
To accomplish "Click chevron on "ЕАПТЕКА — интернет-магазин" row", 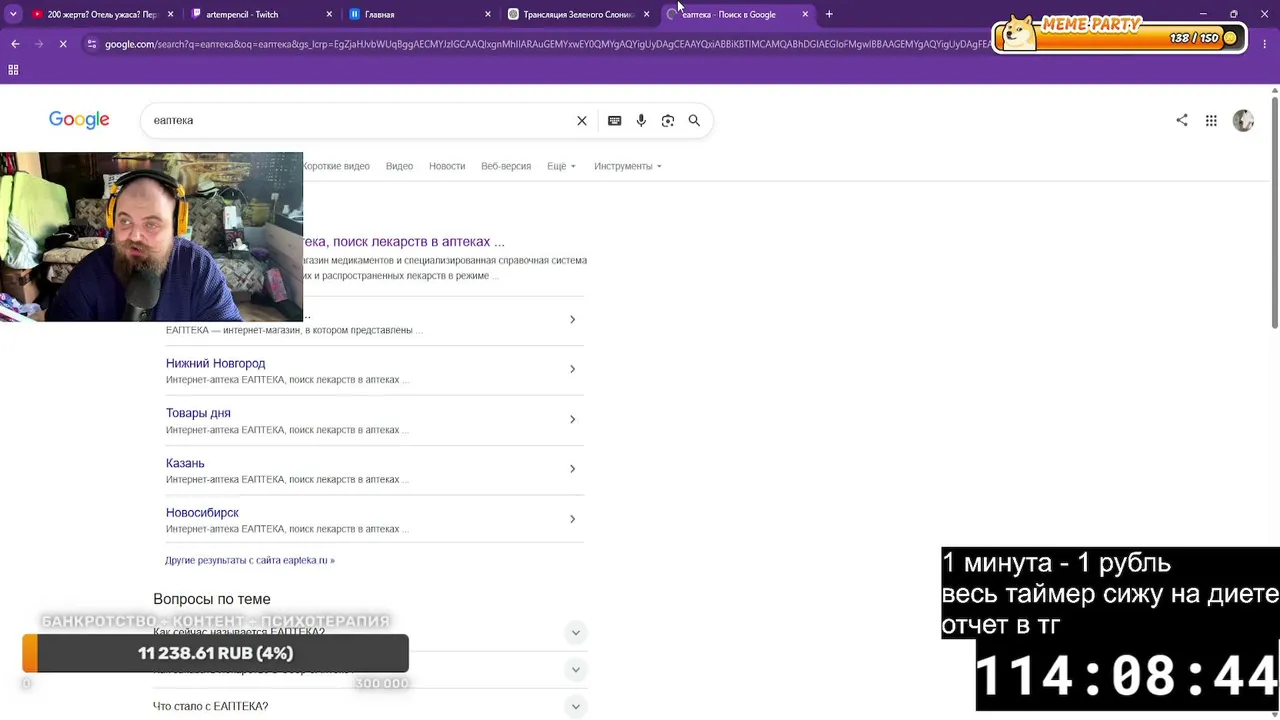I will click(572, 320).
